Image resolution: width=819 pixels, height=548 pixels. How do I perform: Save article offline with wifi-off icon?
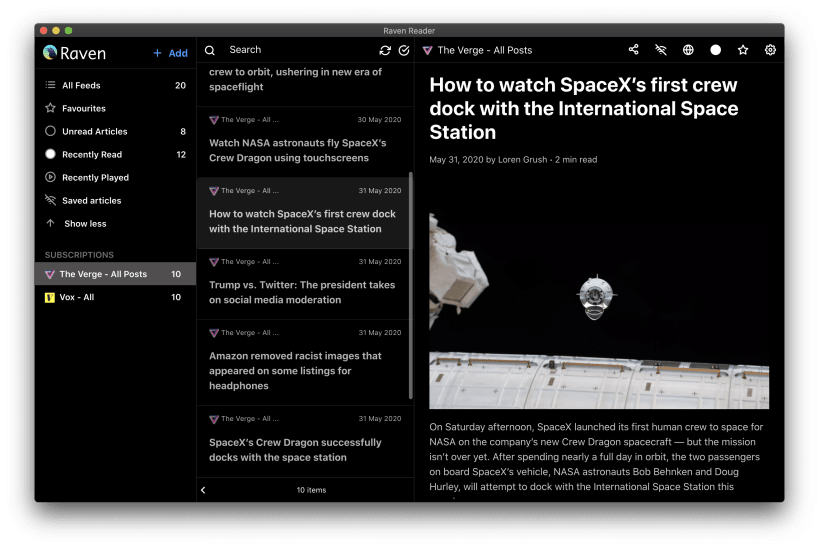[661, 50]
